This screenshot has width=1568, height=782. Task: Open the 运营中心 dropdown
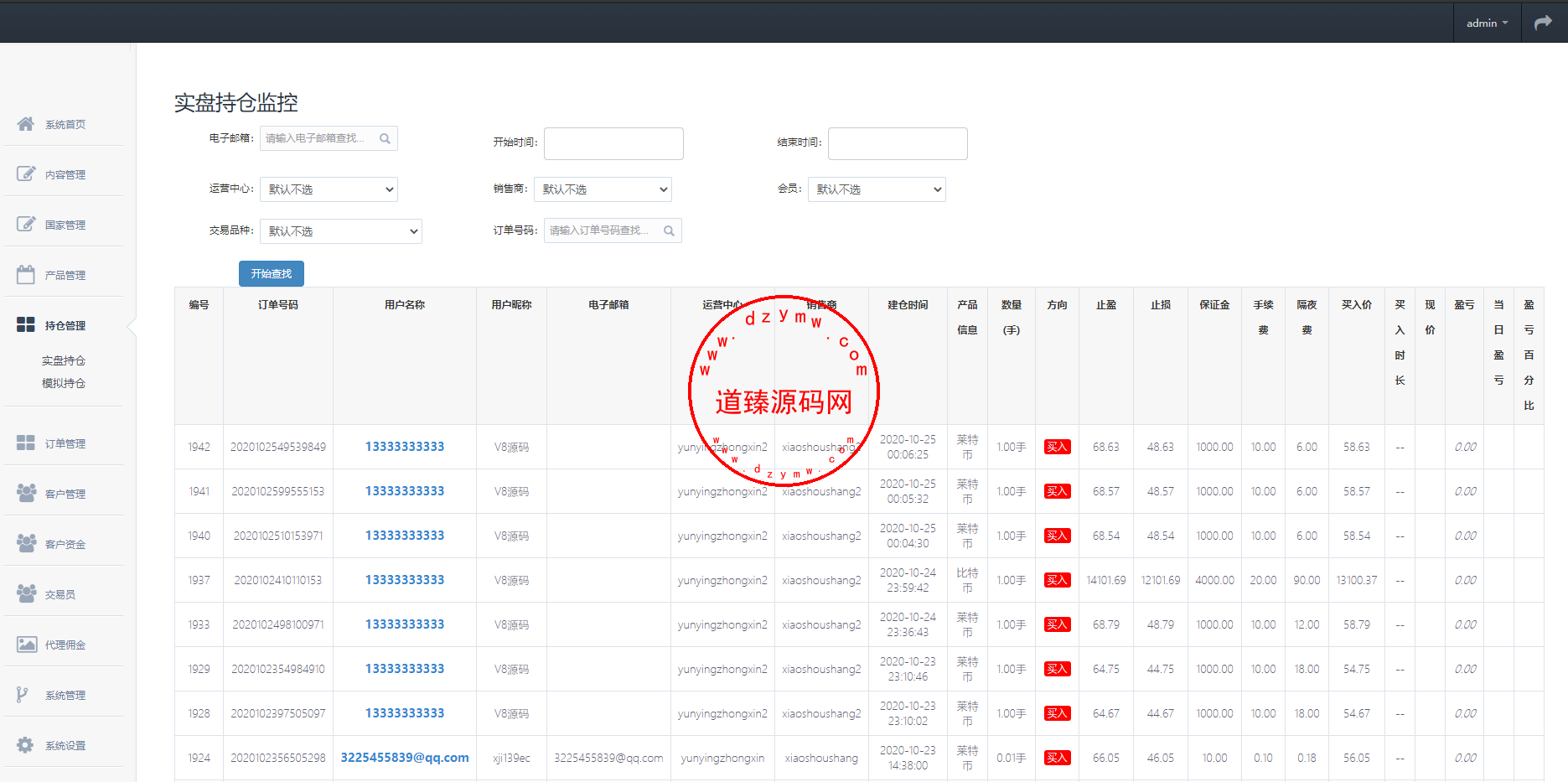(x=329, y=189)
